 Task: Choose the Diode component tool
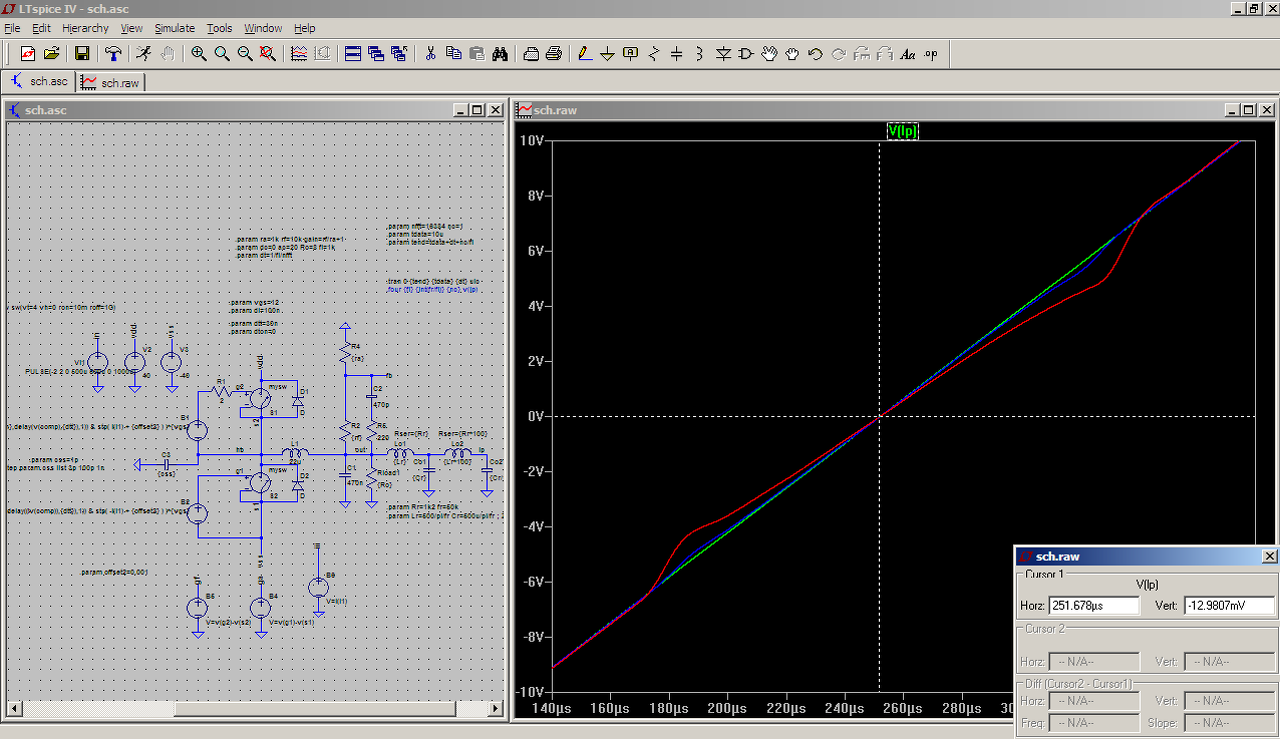coord(723,54)
